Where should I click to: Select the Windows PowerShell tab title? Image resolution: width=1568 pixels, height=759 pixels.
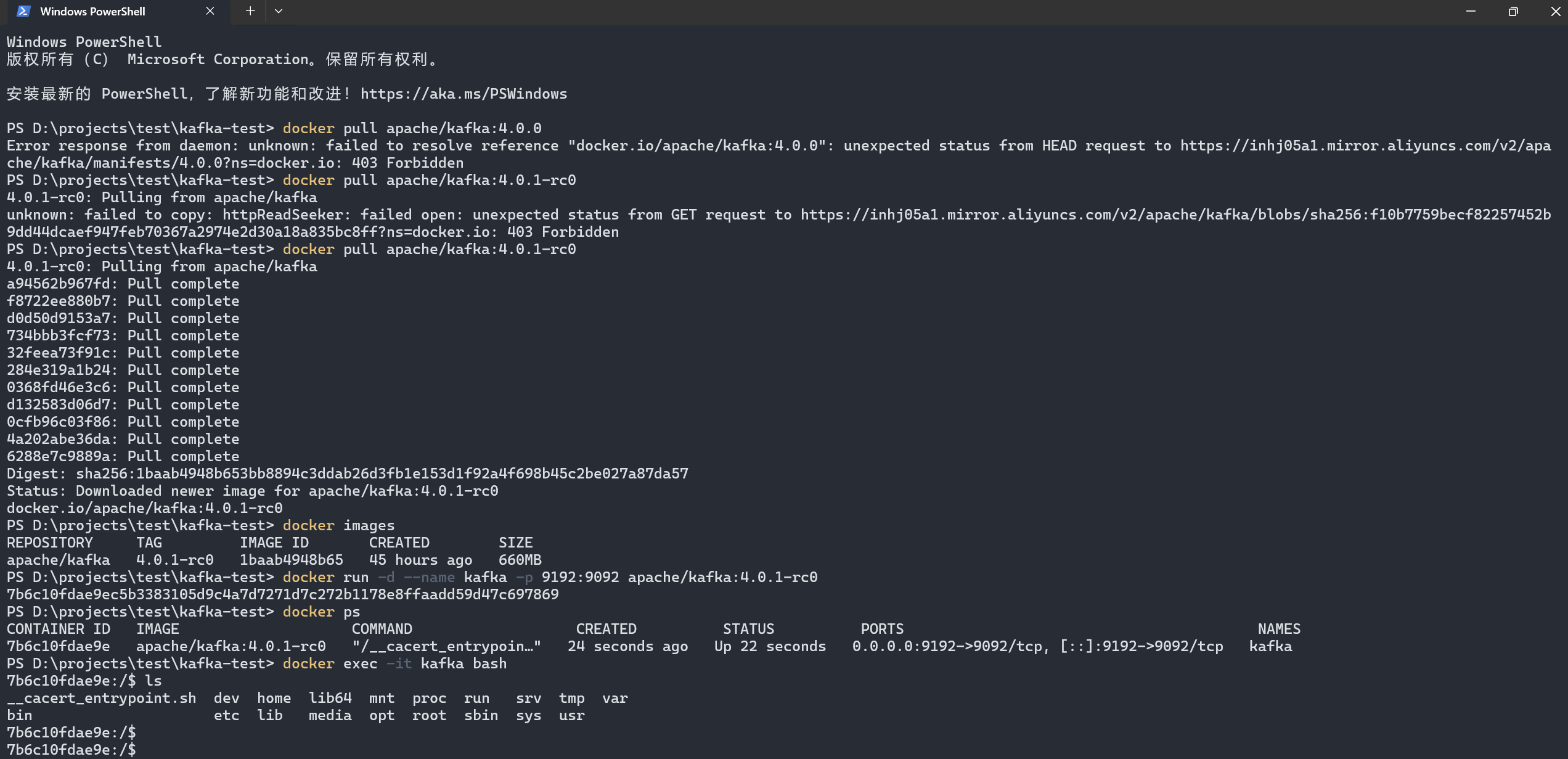[92, 11]
